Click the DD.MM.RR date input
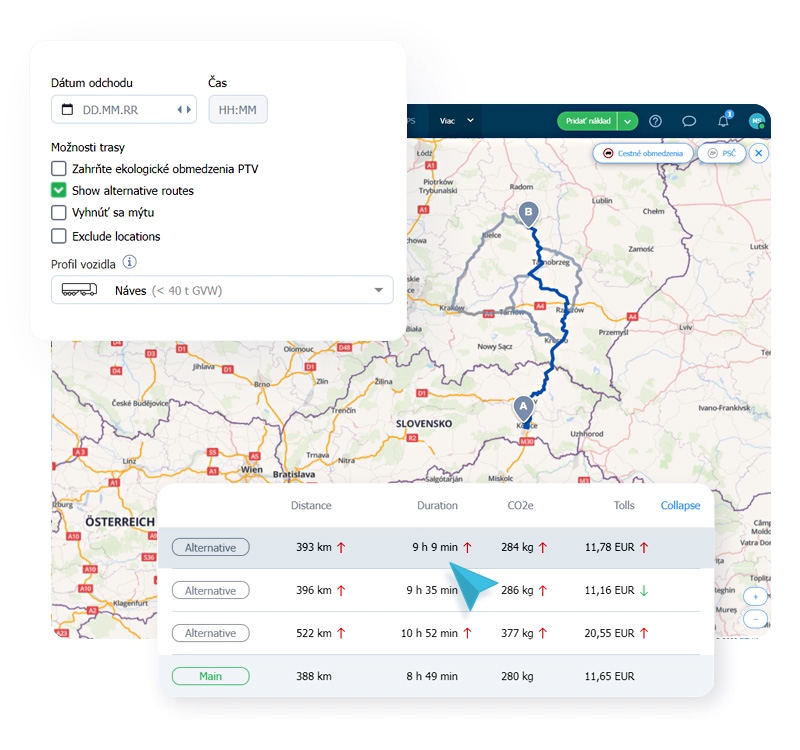This screenshot has height=750, width=800. pos(124,109)
